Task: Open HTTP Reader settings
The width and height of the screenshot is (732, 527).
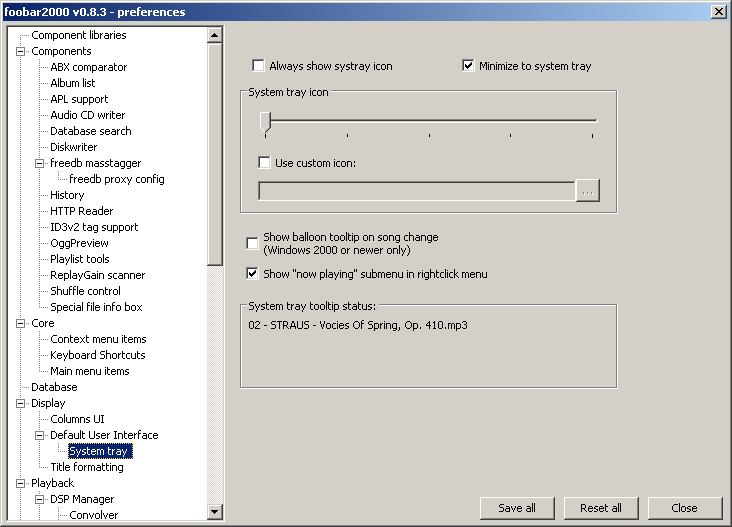Action: pos(82,211)
